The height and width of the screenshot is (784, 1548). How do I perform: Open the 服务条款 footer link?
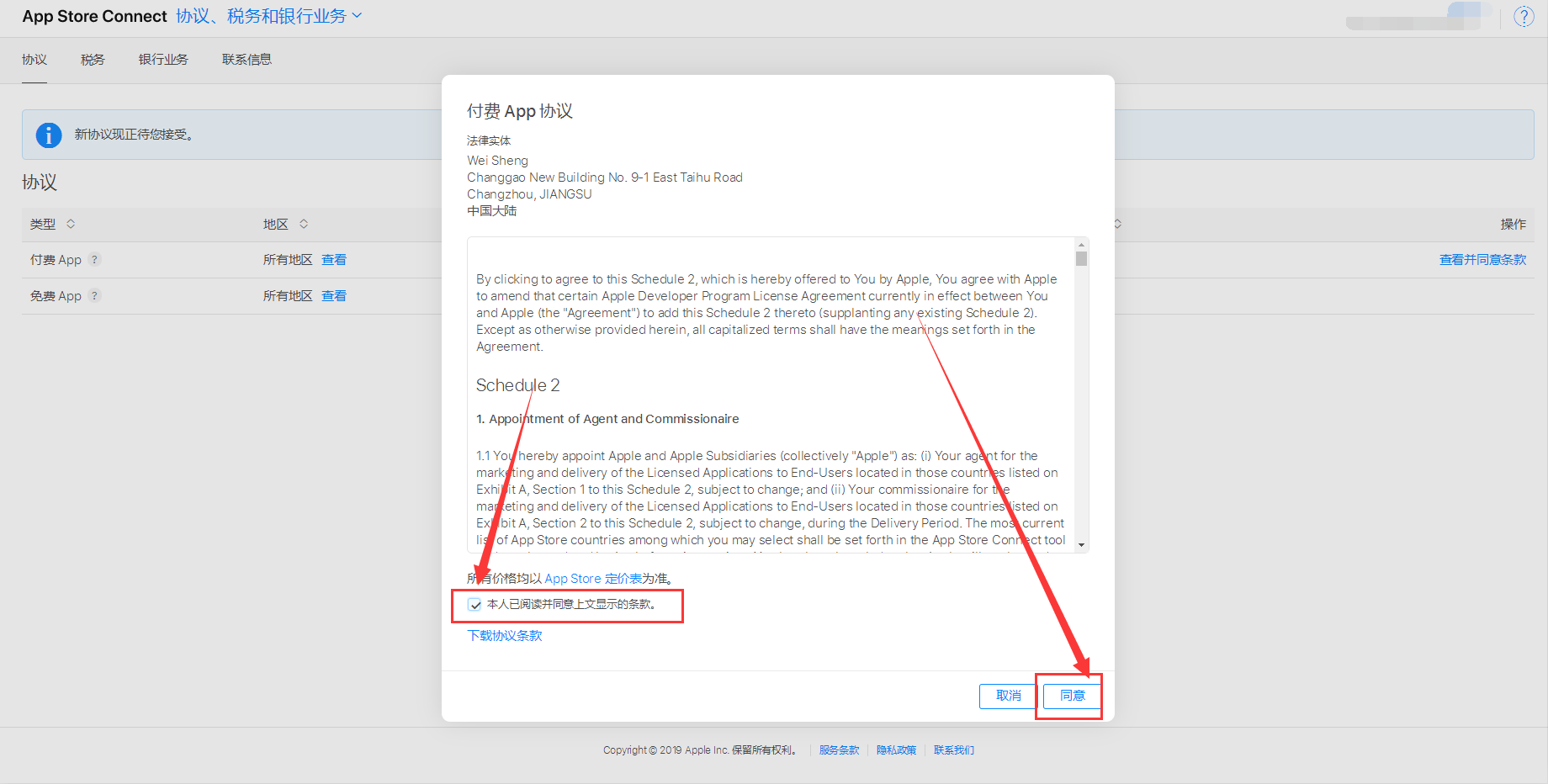click(840, 750)
